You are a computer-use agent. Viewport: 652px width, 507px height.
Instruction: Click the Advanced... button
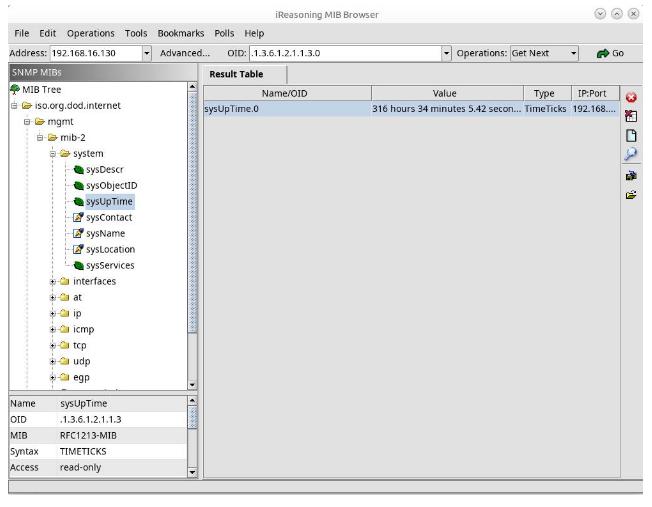185,53
